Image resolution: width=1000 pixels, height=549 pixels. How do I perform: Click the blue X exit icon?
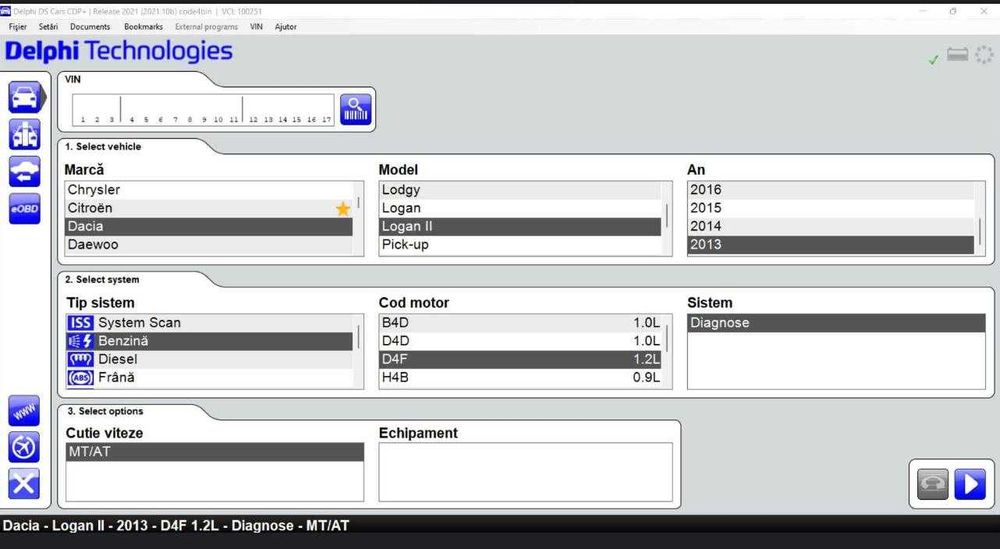pyautogui.click(x=24, y=483)
